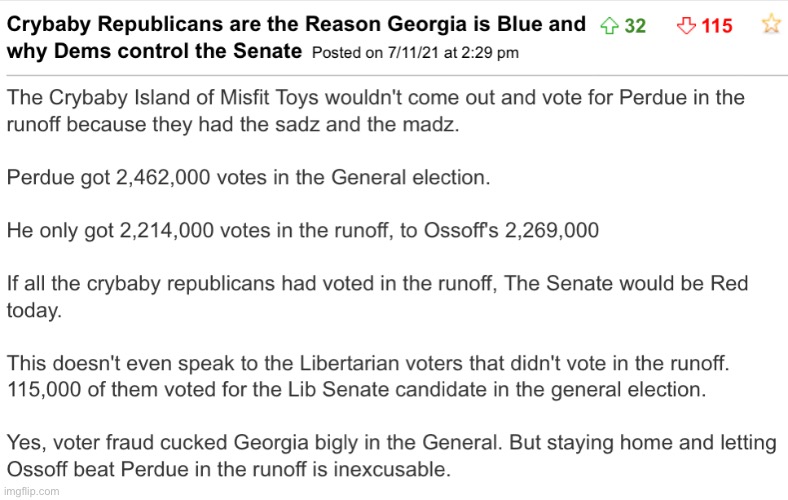Click 'Ossoff beat Perdue in the runoff' line

pyautogui.click(x=229, y=469)
